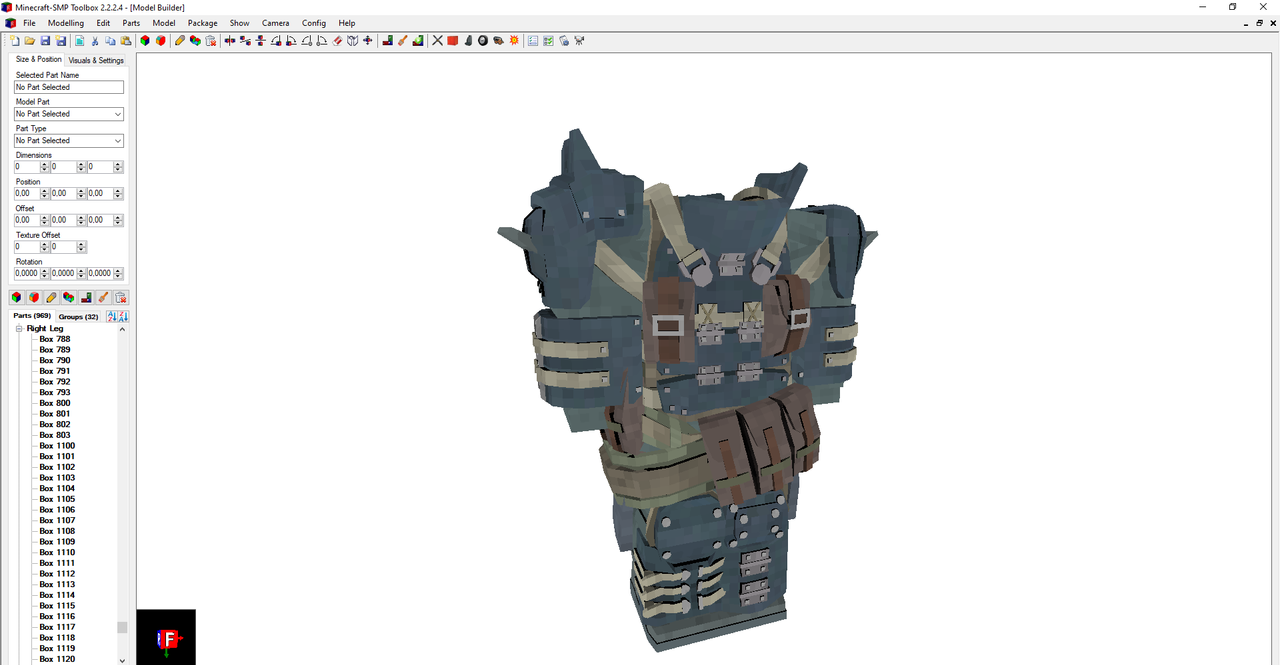Click the pencil icon above Parts list
Viewport: 1280px width, 665px height.
click(51, 297)
